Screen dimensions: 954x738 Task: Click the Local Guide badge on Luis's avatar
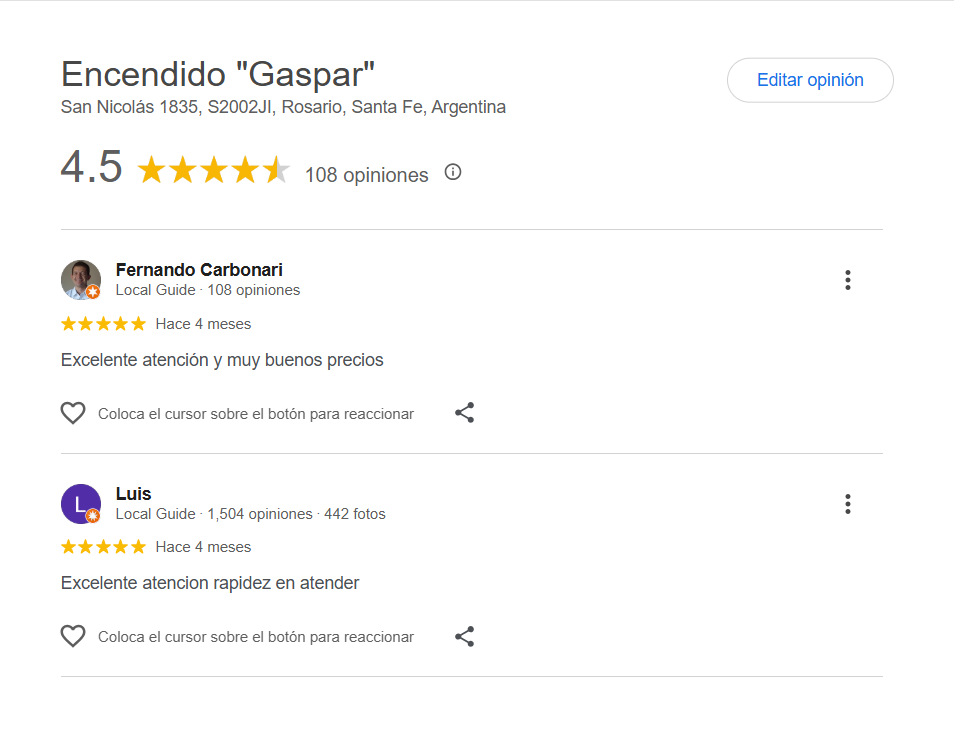pos(93,516)
